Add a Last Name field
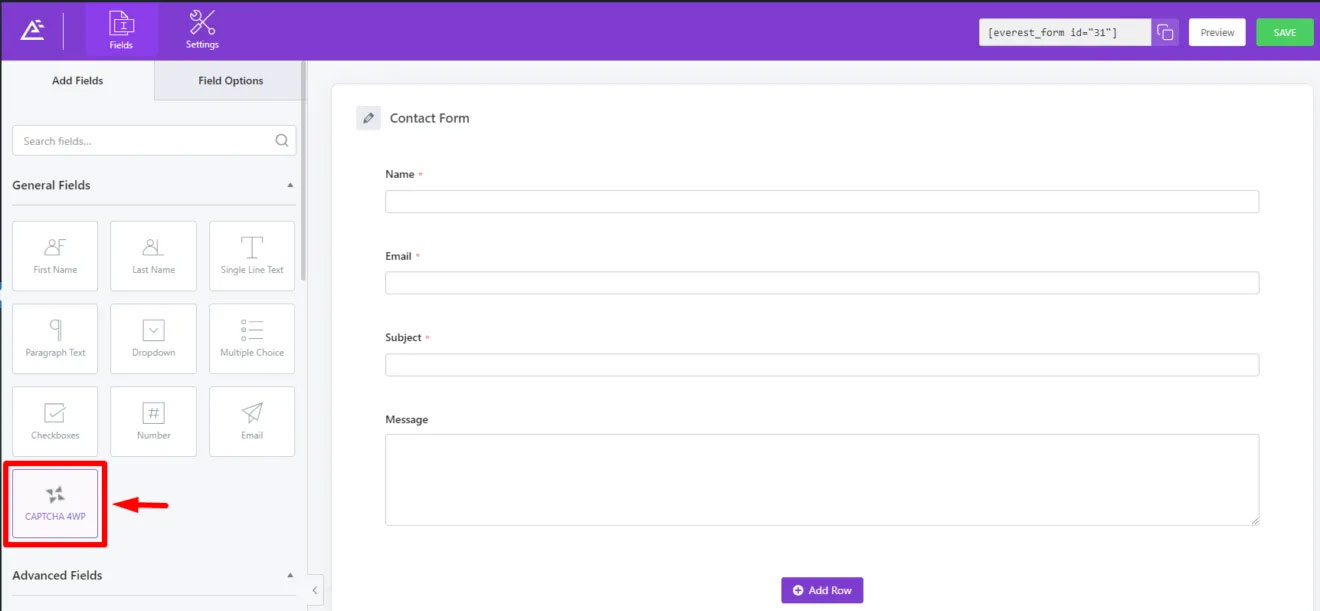 pos(153,256)
